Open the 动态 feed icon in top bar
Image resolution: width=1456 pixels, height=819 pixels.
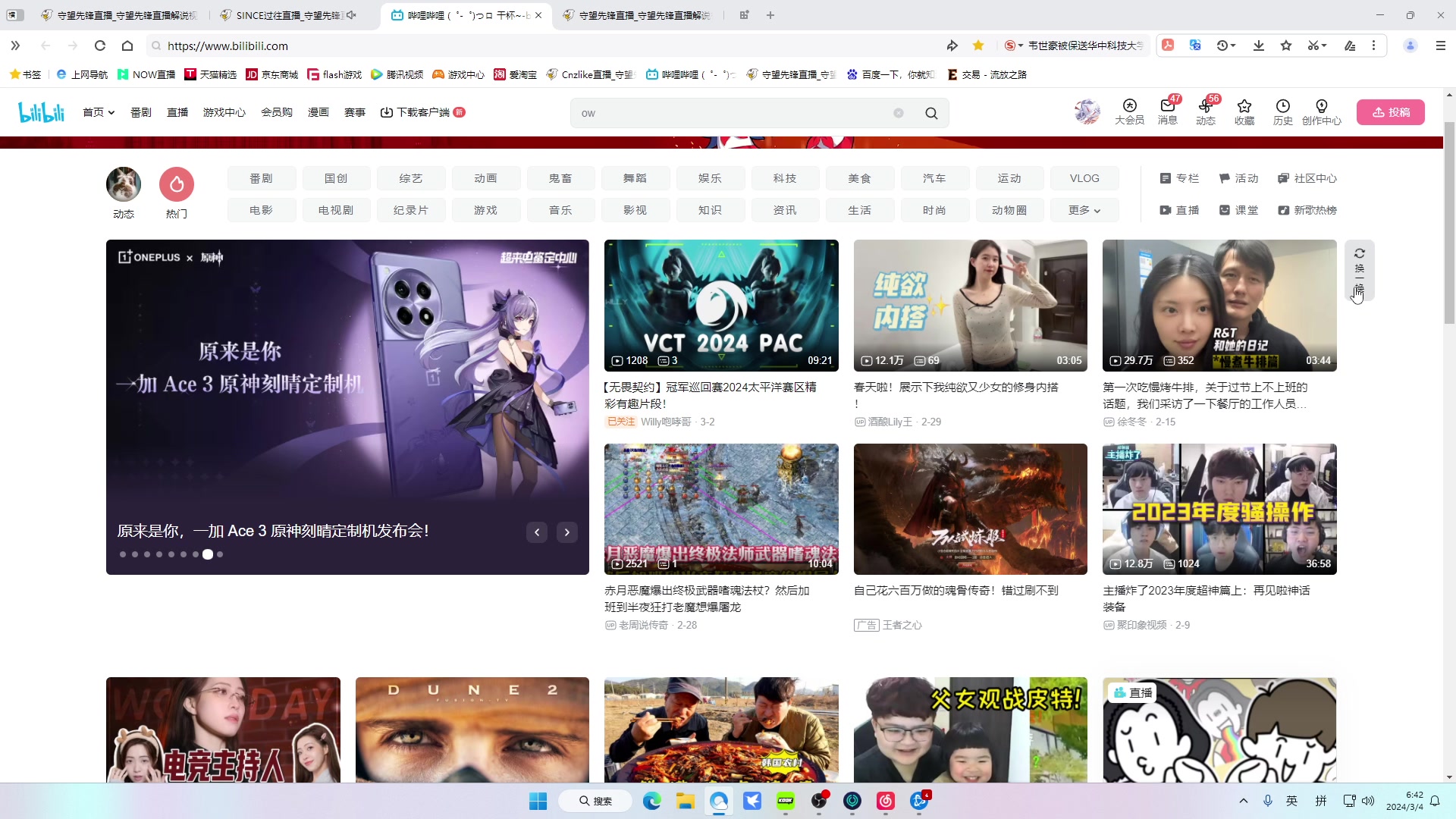click(x=1205, y=112)
